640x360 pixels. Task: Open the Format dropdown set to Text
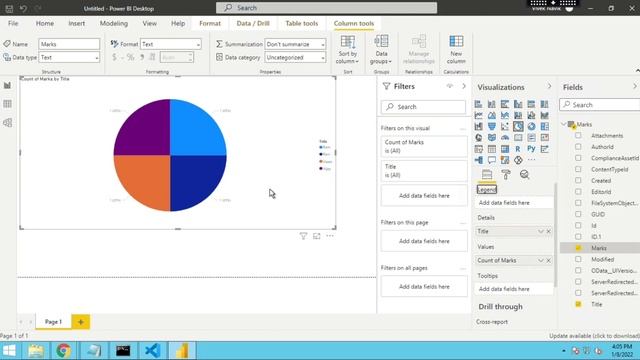coord(171,44)
